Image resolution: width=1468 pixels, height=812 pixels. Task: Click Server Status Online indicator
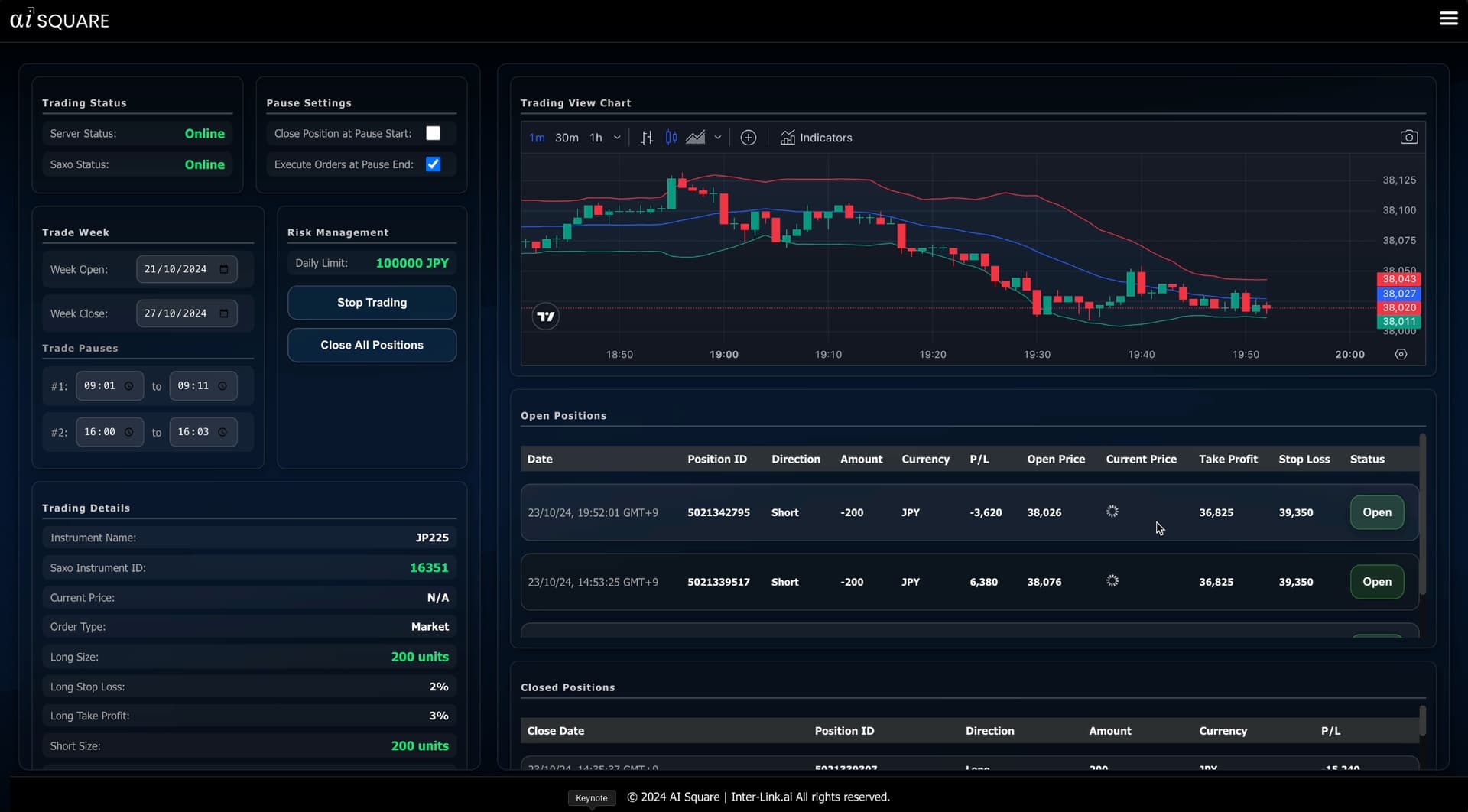point(204,134)
